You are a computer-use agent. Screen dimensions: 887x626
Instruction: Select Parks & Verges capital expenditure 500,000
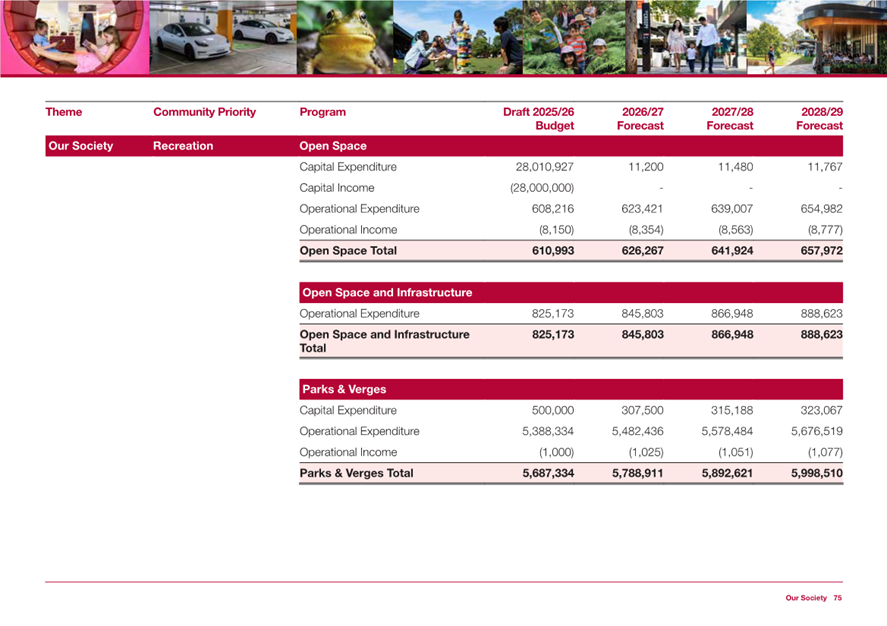tap(553, 410)
